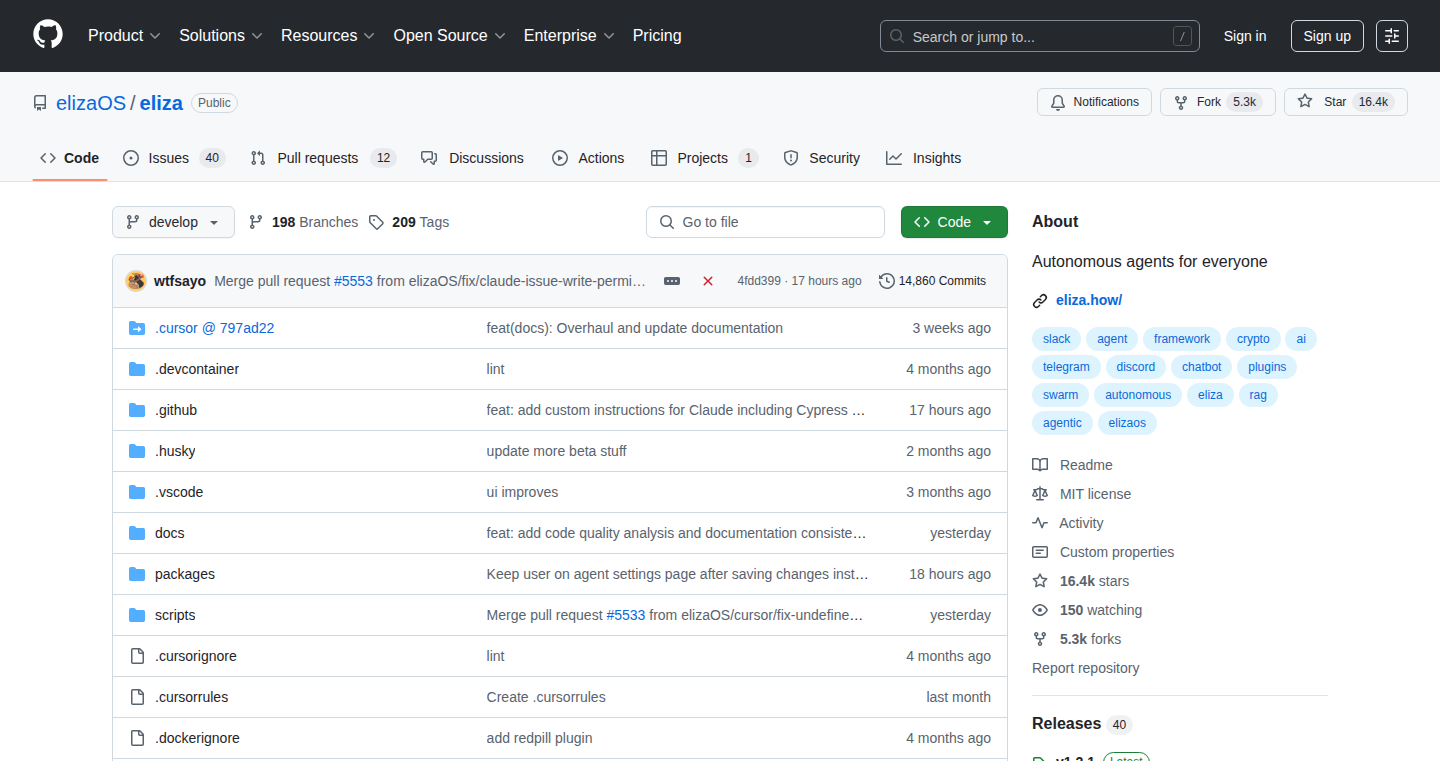Switch to the Insights tab
The image size is (1440, 761).
[923, 158]
